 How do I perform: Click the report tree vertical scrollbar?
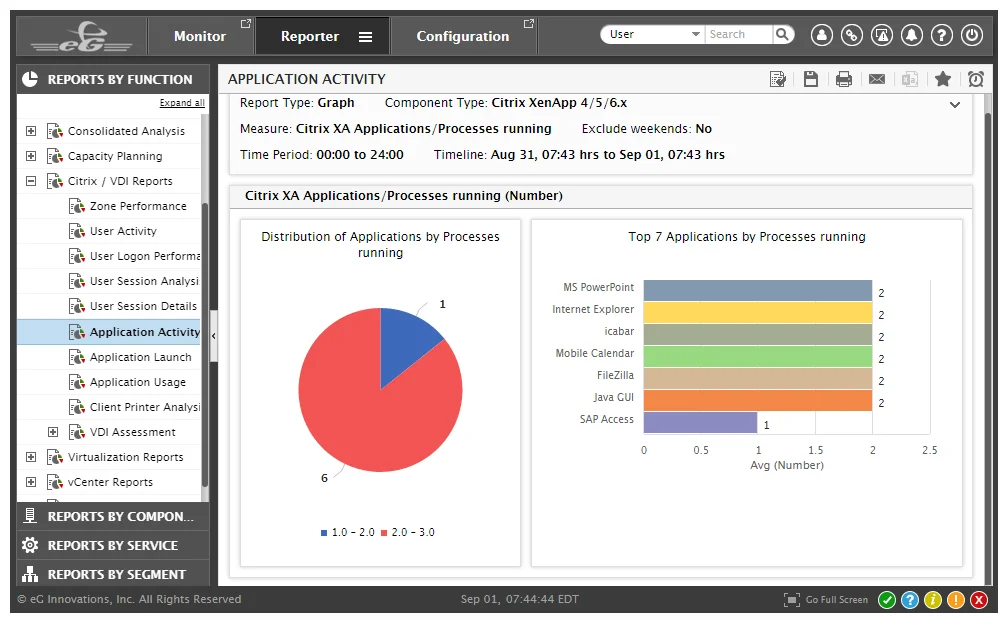pyautogui.click(x=204, y=344)
